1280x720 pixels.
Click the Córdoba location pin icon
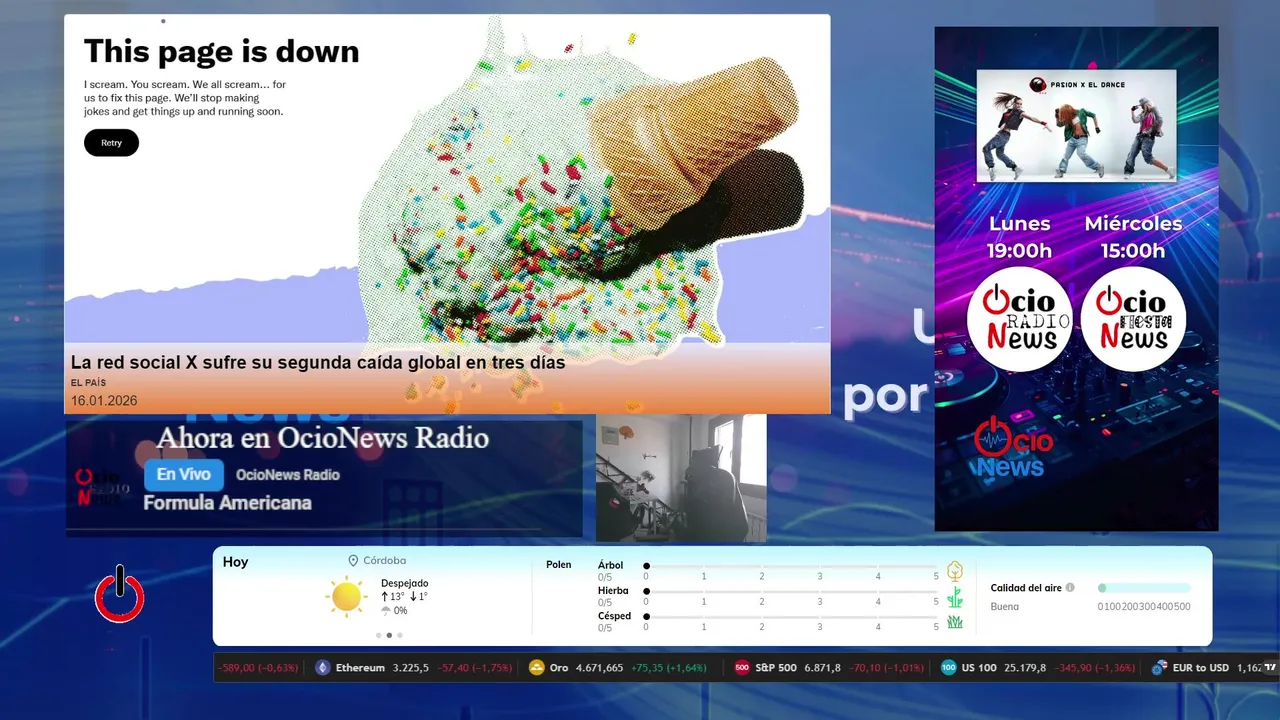coord(353,561)
